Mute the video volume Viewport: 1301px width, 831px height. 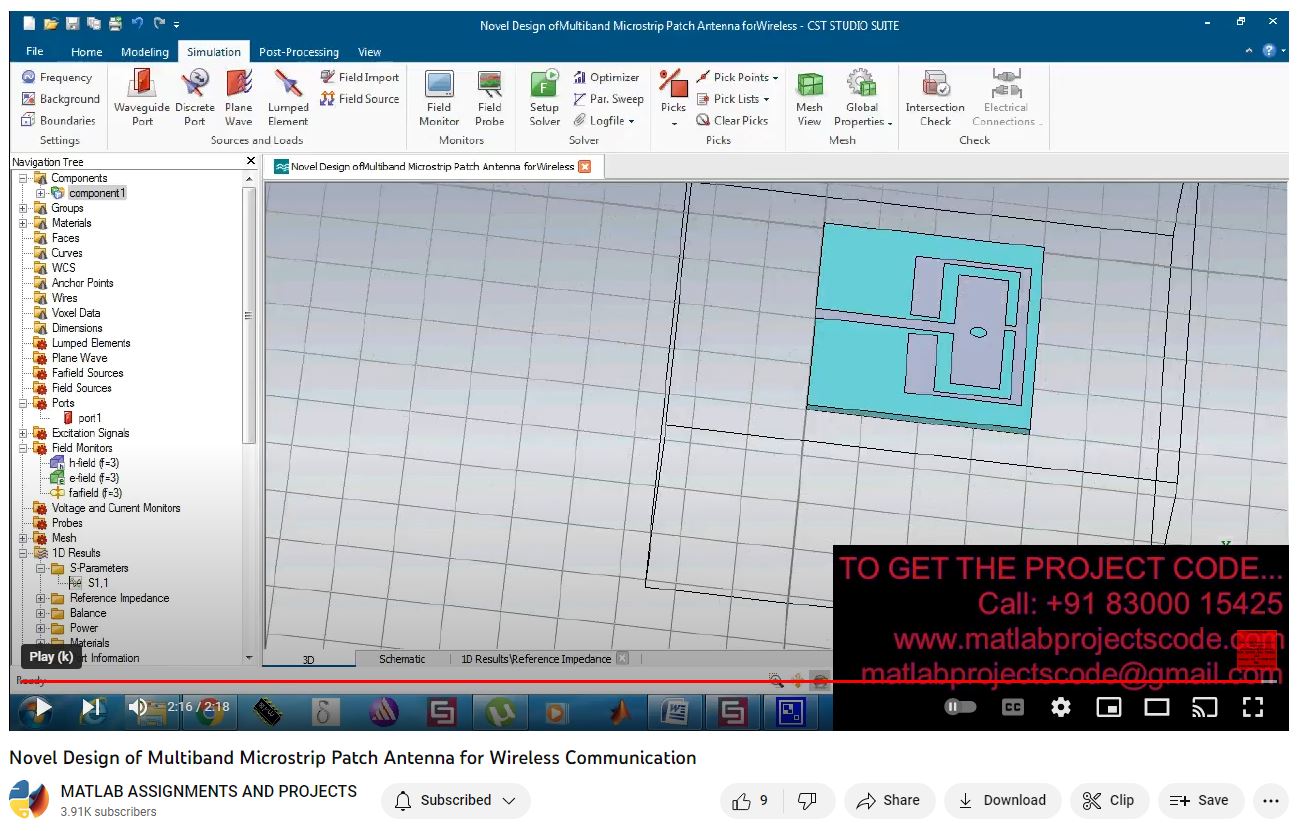[138, 707]
